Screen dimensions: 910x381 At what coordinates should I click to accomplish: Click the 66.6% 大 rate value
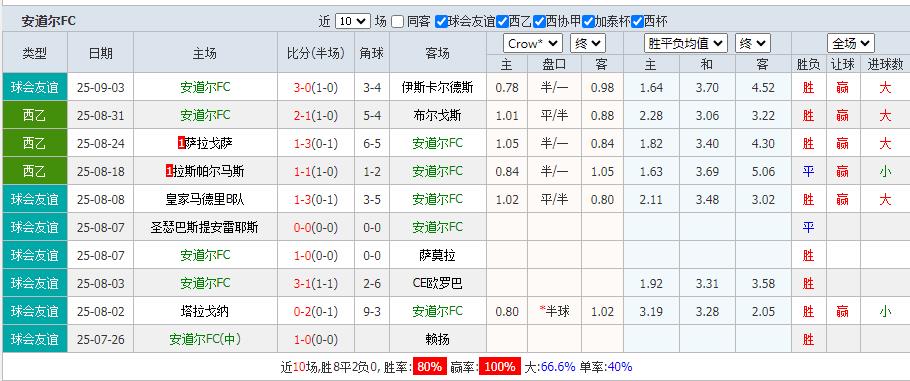tap(558, 366)
